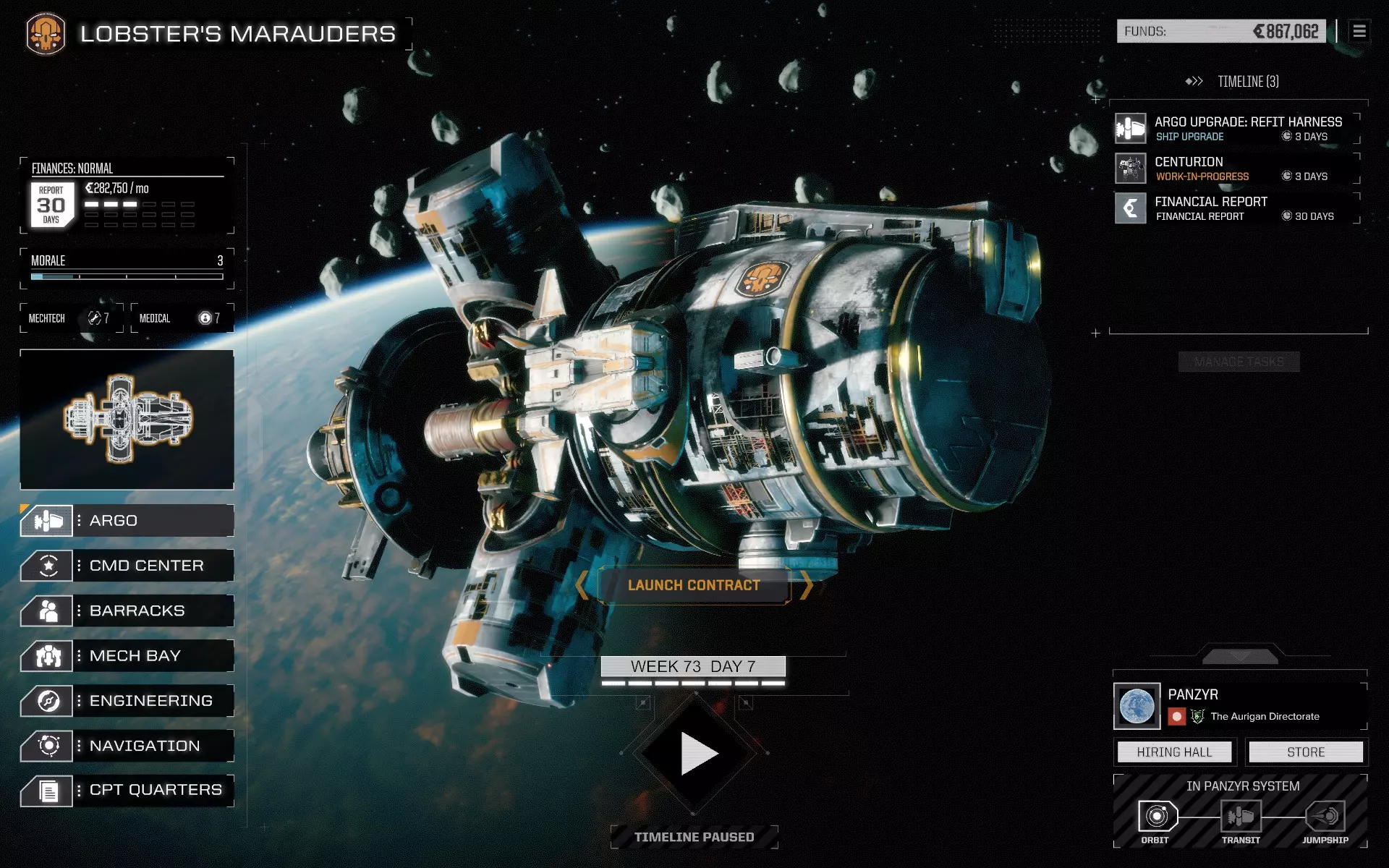
Task: Click the Lobster's Marauders company name
Action: (x=238, y=34)
